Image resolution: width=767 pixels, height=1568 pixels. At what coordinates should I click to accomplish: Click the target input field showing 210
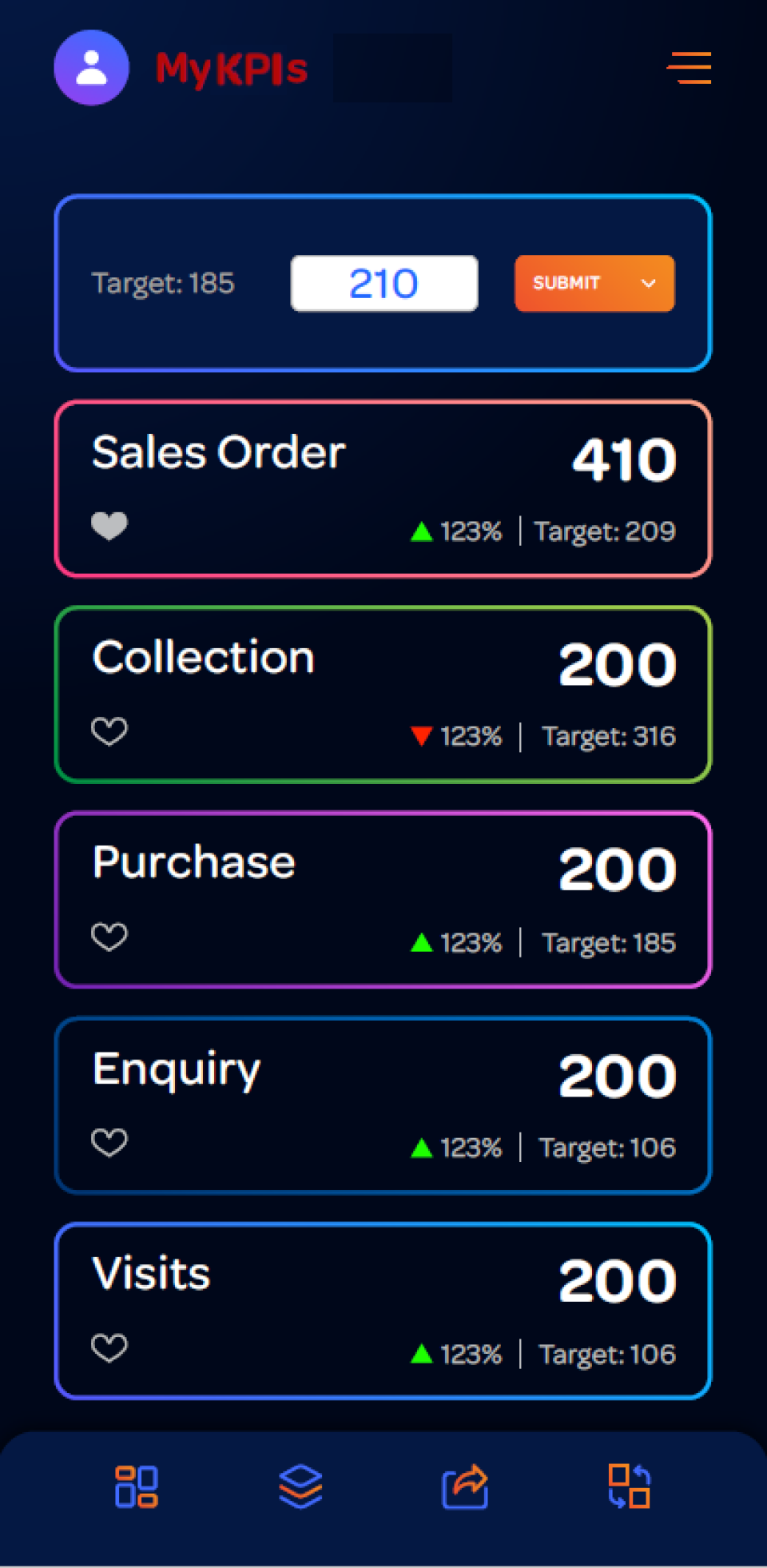click(383, 283)
